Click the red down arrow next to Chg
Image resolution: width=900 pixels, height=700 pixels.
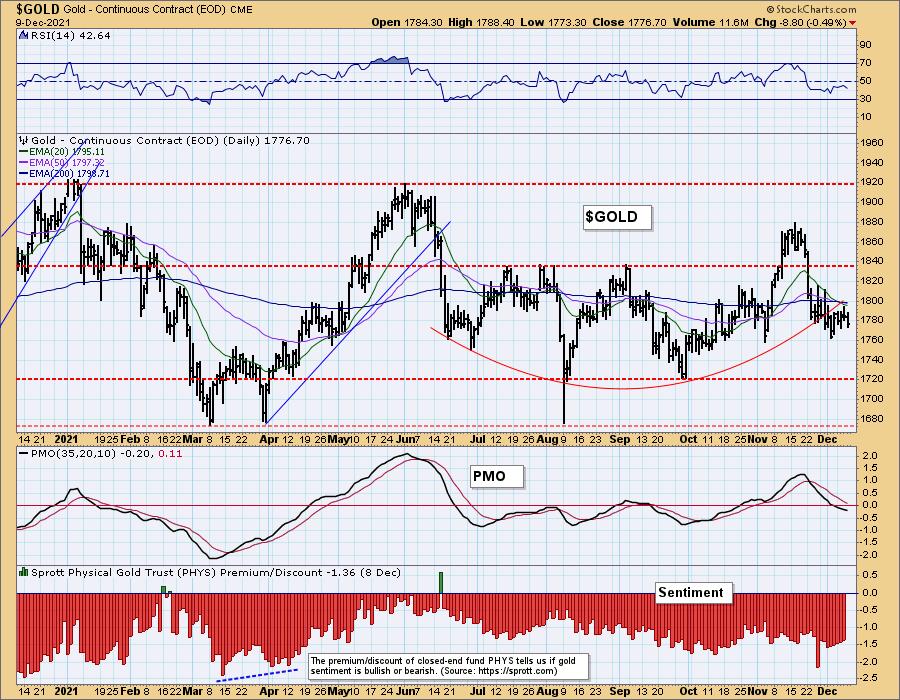(x=852, y=23)
